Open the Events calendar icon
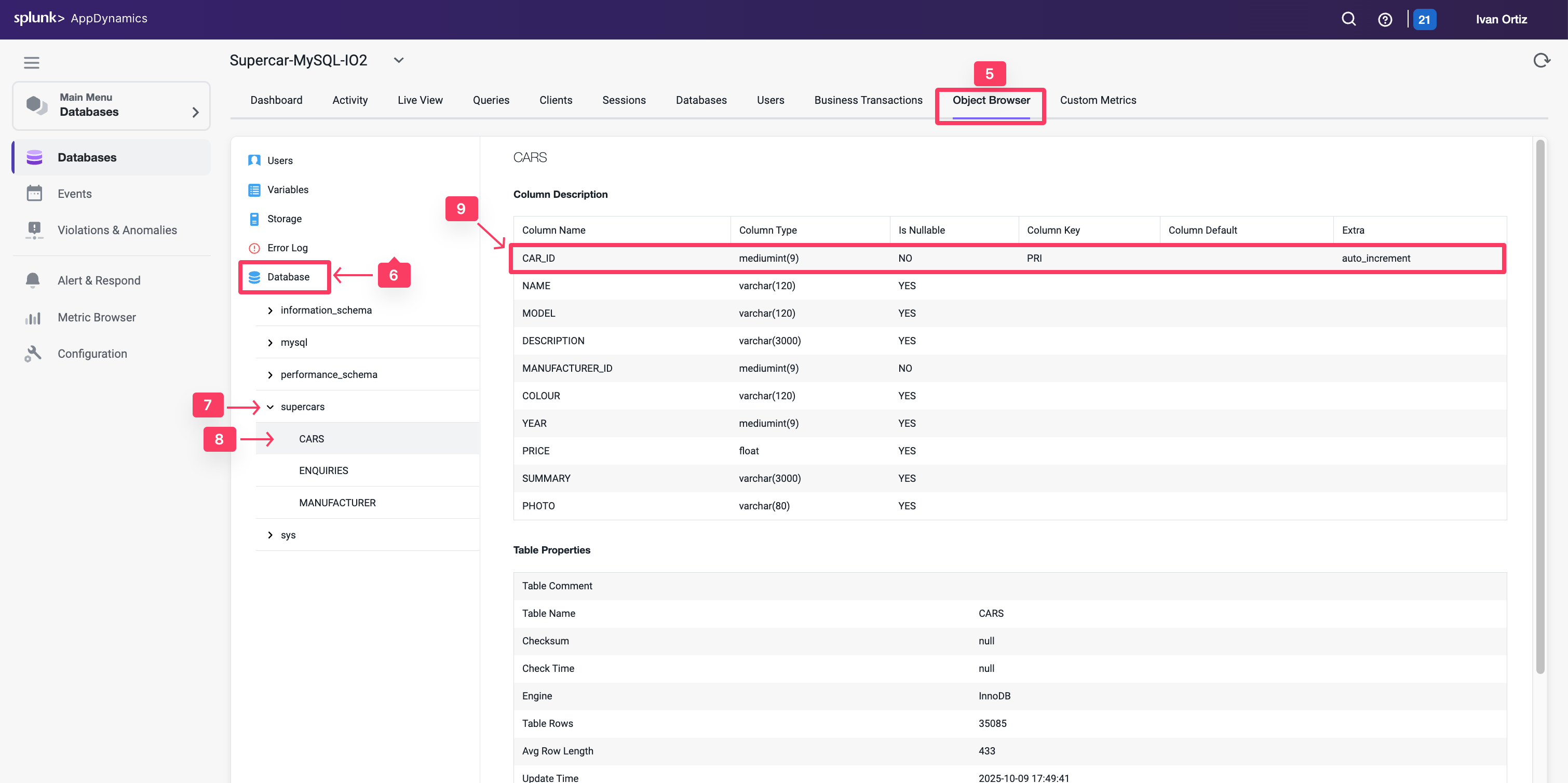The height and width of the screenshot is (783, 1568). pyautogui.click(x=34, y=193)
